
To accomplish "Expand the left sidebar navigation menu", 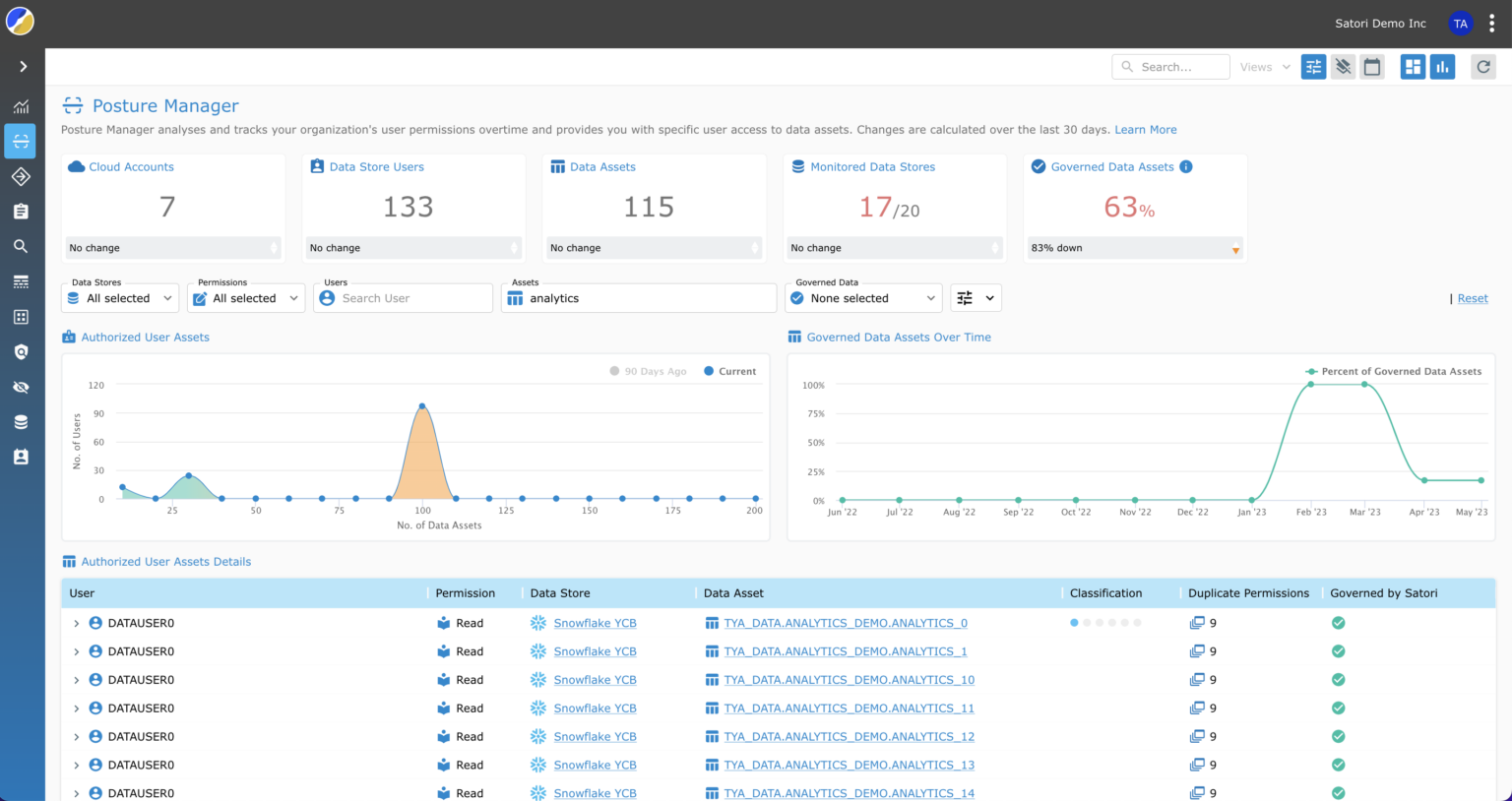I will tap(23, 67).
